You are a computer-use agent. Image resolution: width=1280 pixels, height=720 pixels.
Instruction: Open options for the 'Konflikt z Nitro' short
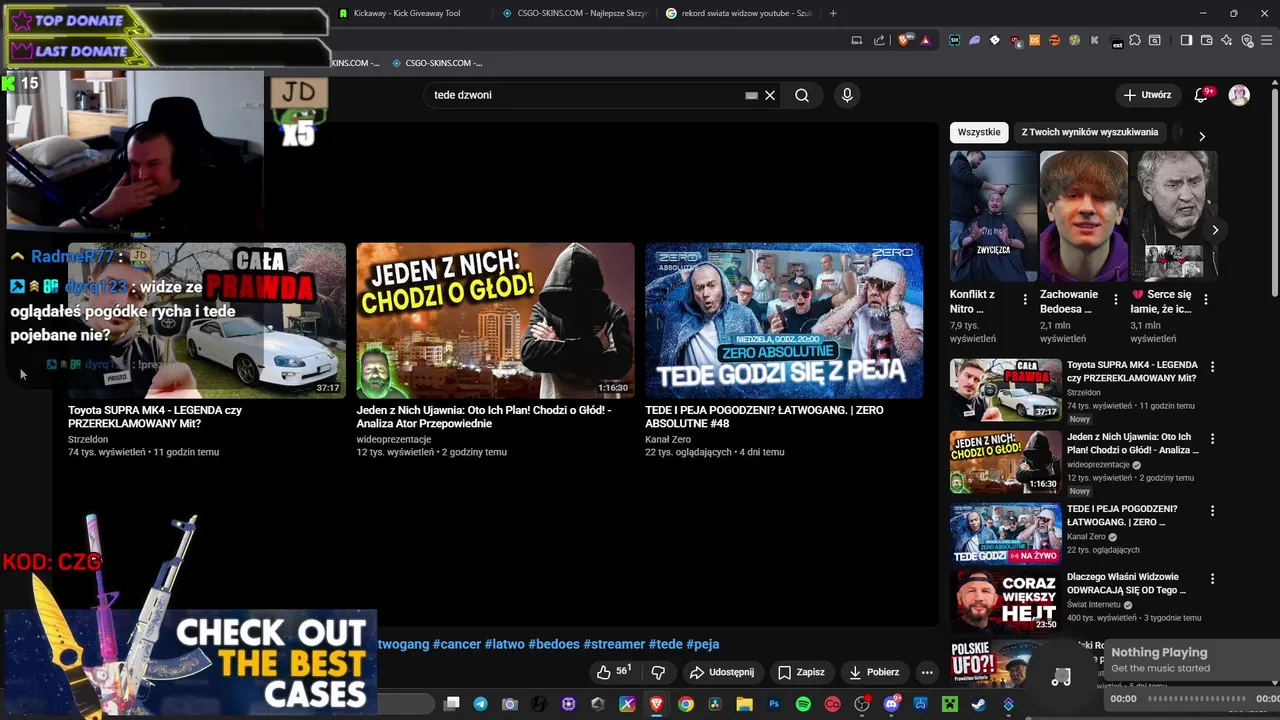pyautogui.click(x=1025, y=299)
